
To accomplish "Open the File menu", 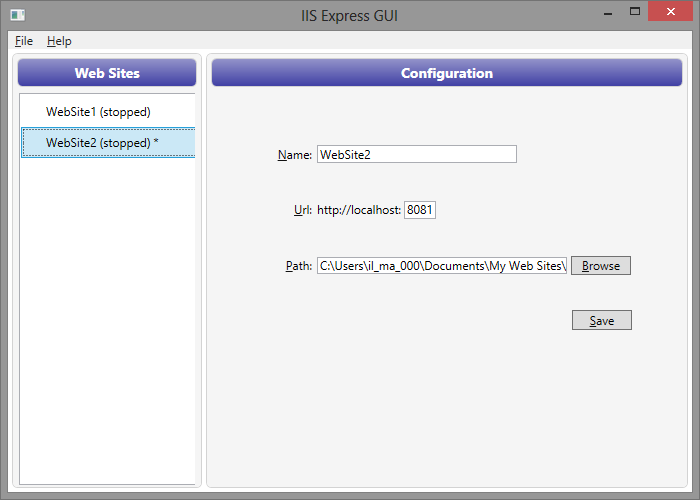I will (24, 41).
